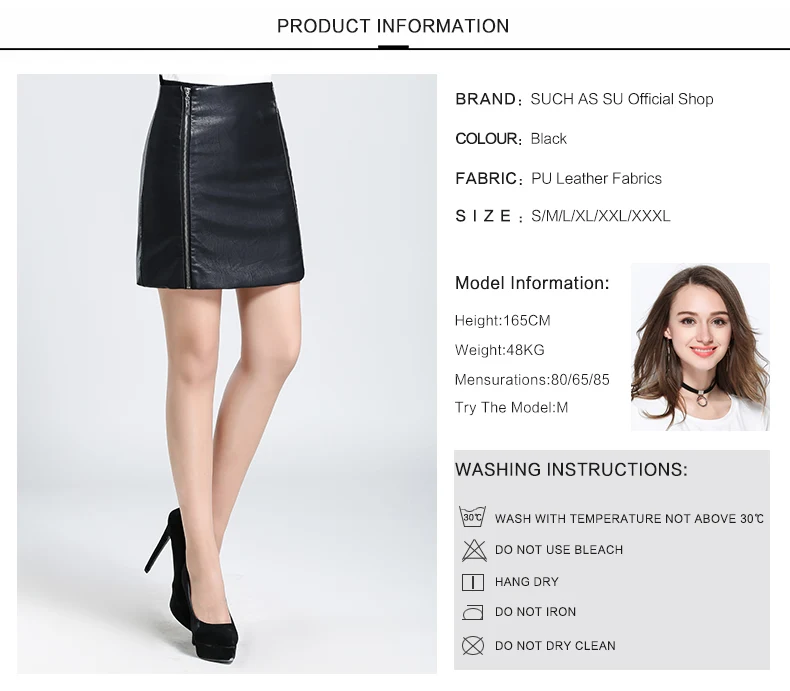The image size is (790, 691).
Task: Click the Mensurations:80/65/85 line
Action: click(532, 379)
